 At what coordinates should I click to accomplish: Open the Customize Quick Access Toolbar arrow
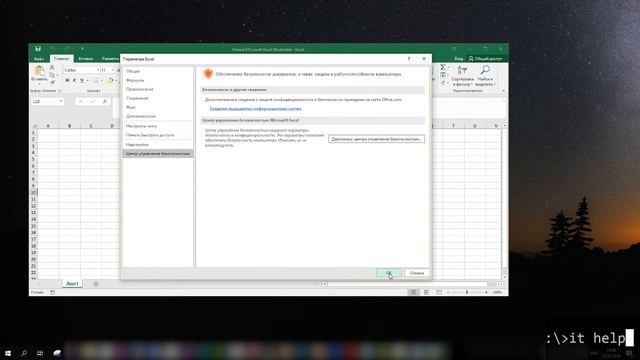click(82, 49)
